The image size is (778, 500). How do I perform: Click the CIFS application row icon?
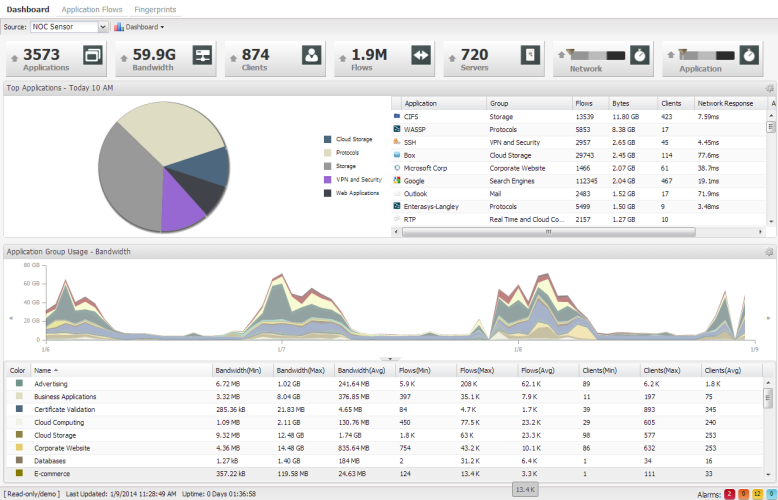pos(397,116)
